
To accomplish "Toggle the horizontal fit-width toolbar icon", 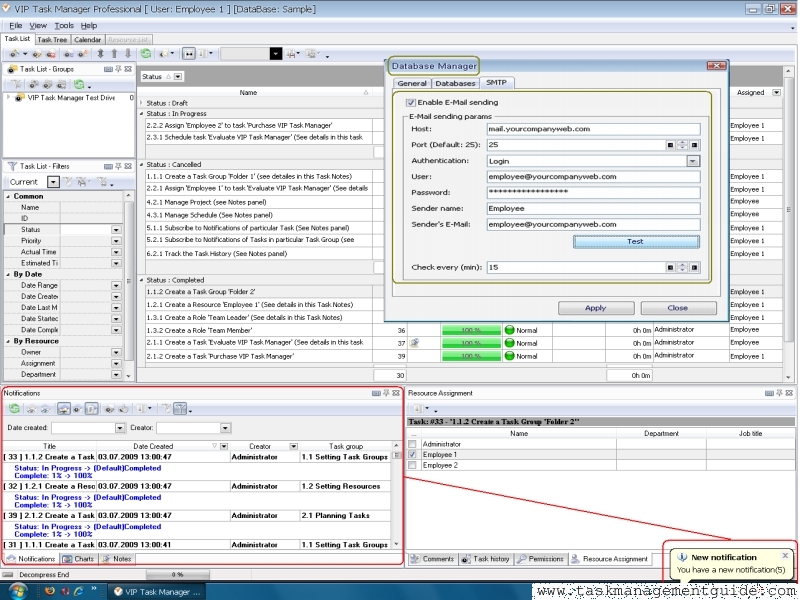I will point(189,54).
